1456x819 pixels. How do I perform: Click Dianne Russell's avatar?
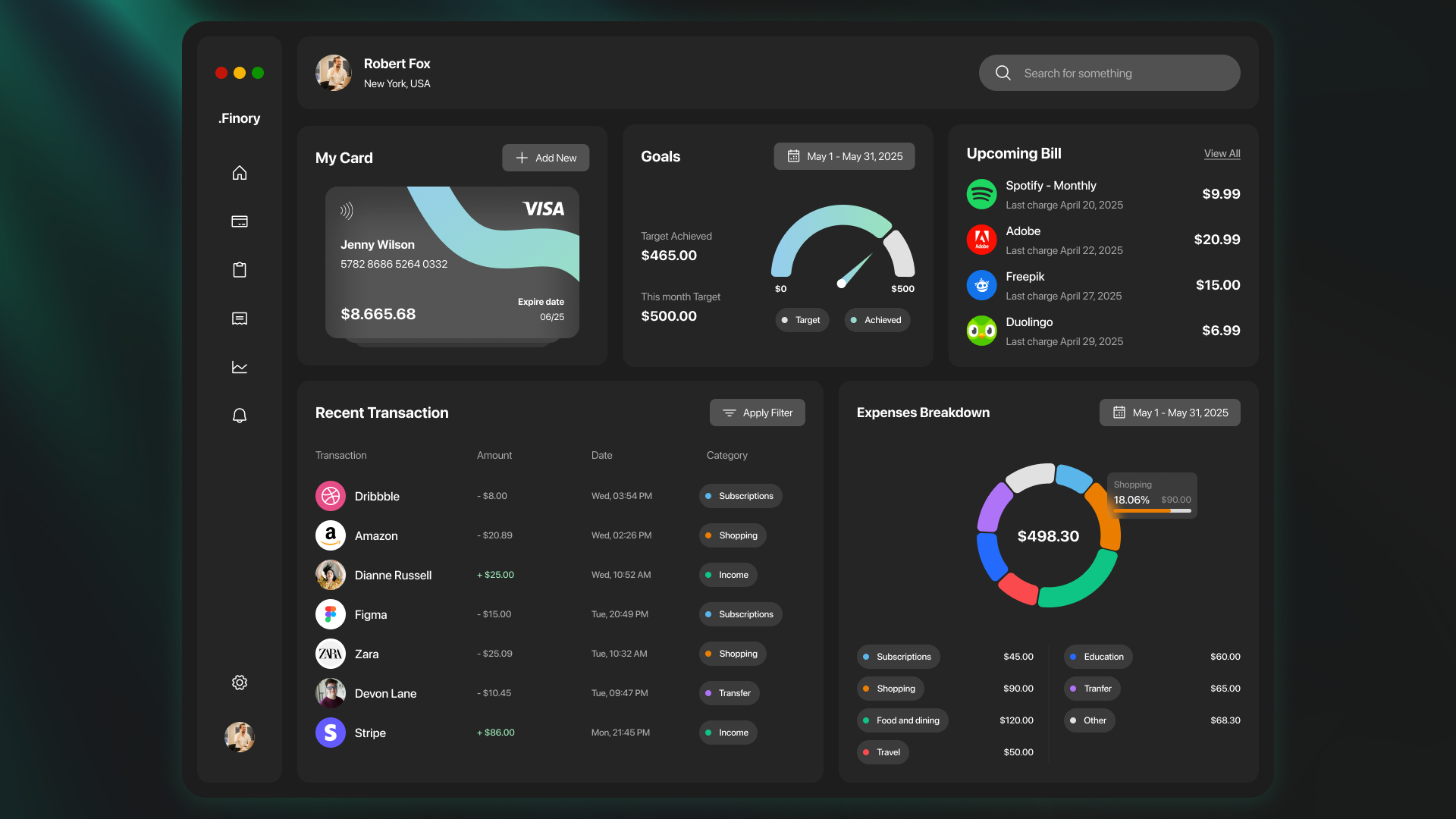tap(331, 575)
